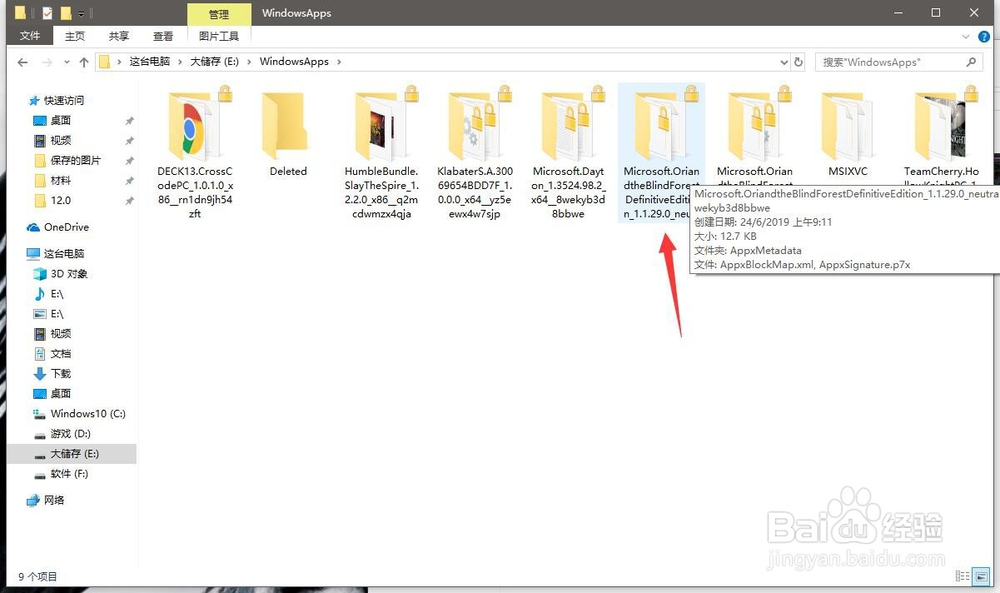The height and width of the screenshot is (593, 1000).
Task: Select the 桌面 entry under 这台电脑
Action: [52, 393]
